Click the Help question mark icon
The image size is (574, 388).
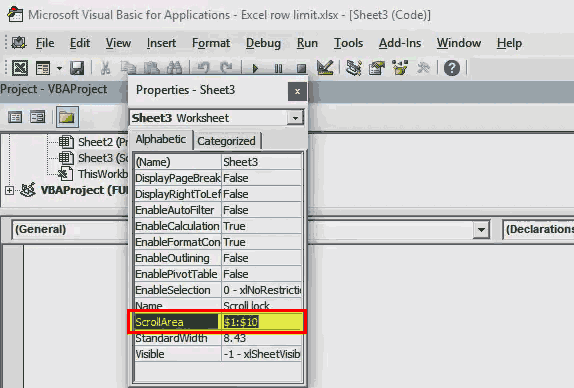pos(452,68)
